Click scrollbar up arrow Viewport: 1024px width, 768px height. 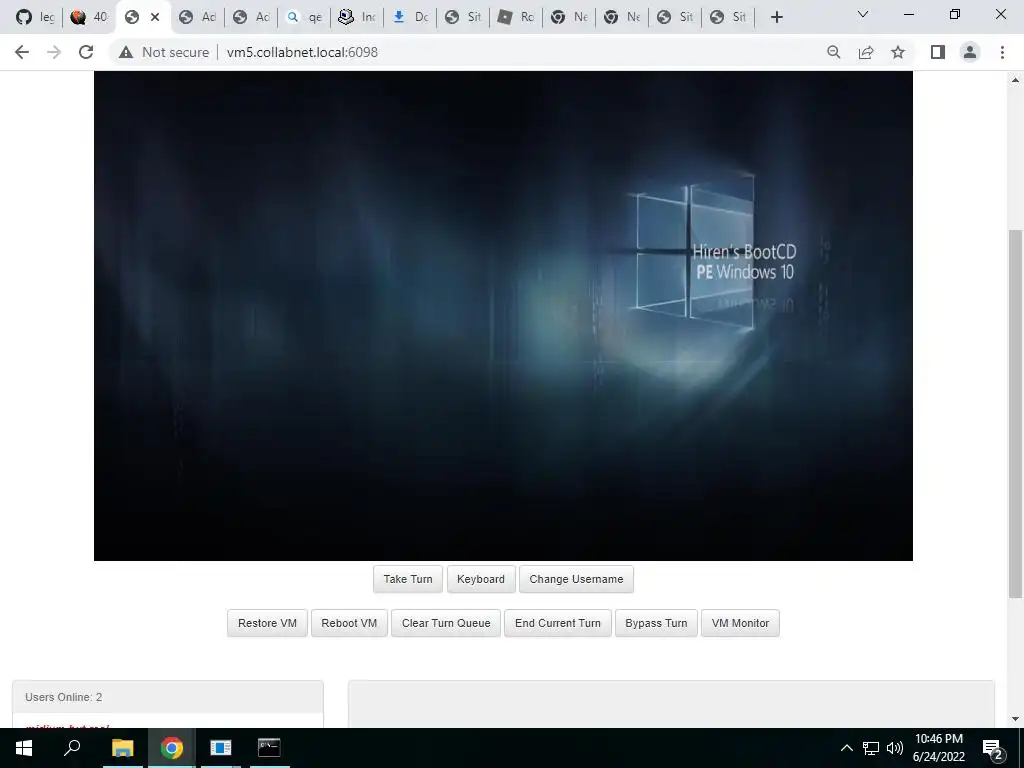click(1015, 80)
